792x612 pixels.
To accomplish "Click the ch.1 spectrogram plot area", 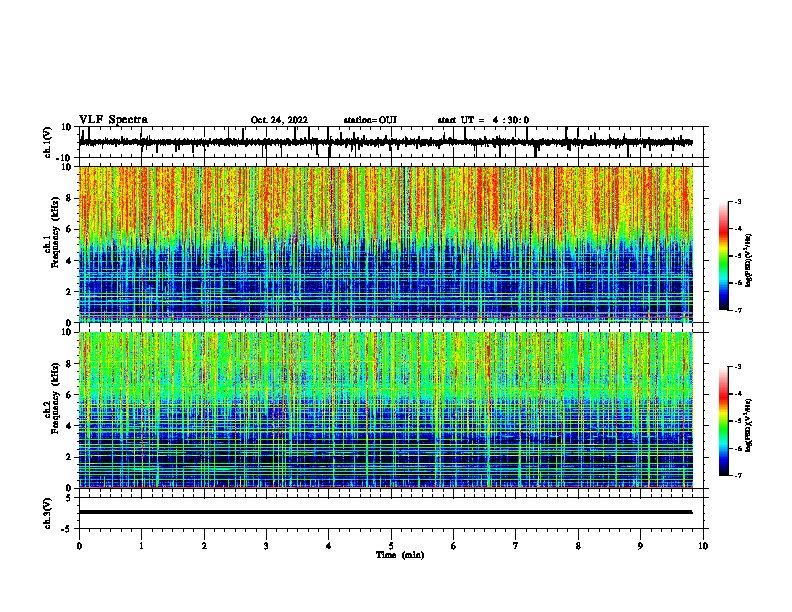I will click(386, 244).
